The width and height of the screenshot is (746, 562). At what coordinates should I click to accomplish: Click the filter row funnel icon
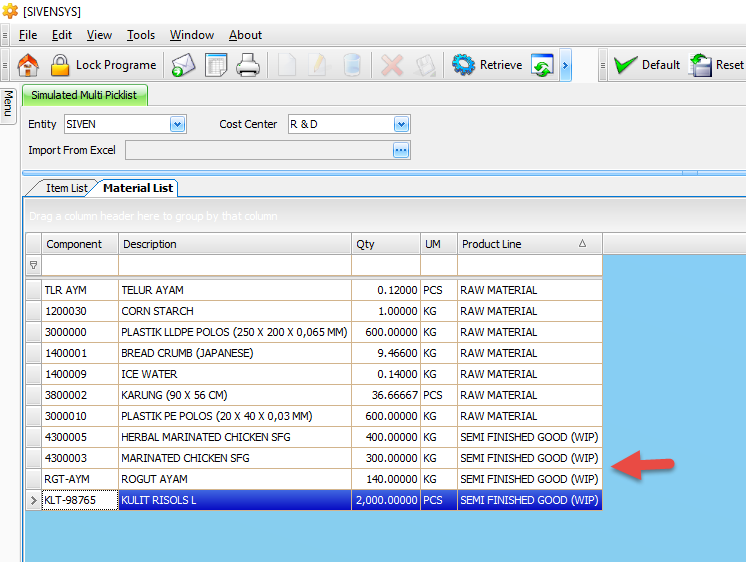[x=33, y=265]
